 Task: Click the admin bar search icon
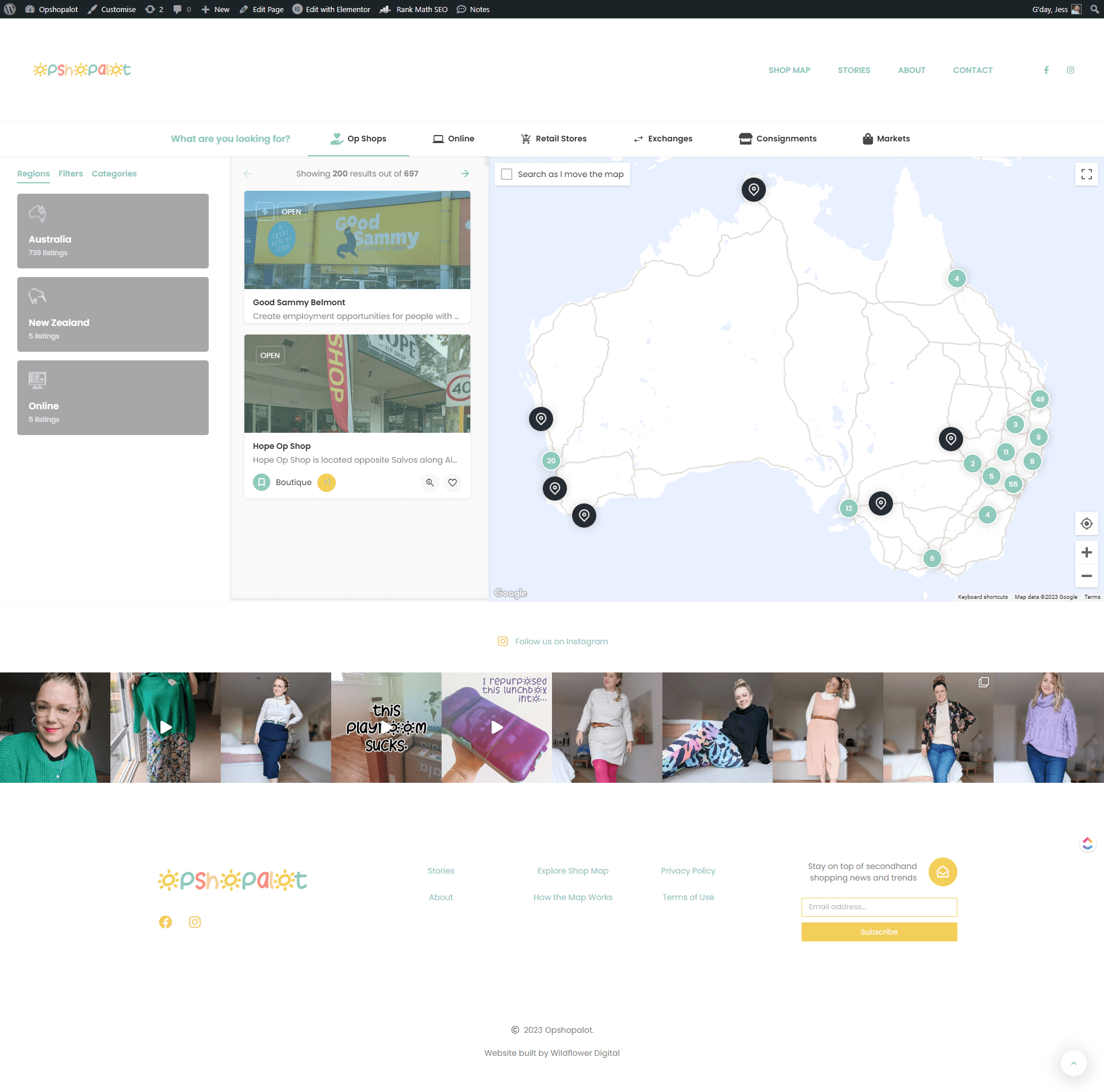click(x=1094, y=9)
